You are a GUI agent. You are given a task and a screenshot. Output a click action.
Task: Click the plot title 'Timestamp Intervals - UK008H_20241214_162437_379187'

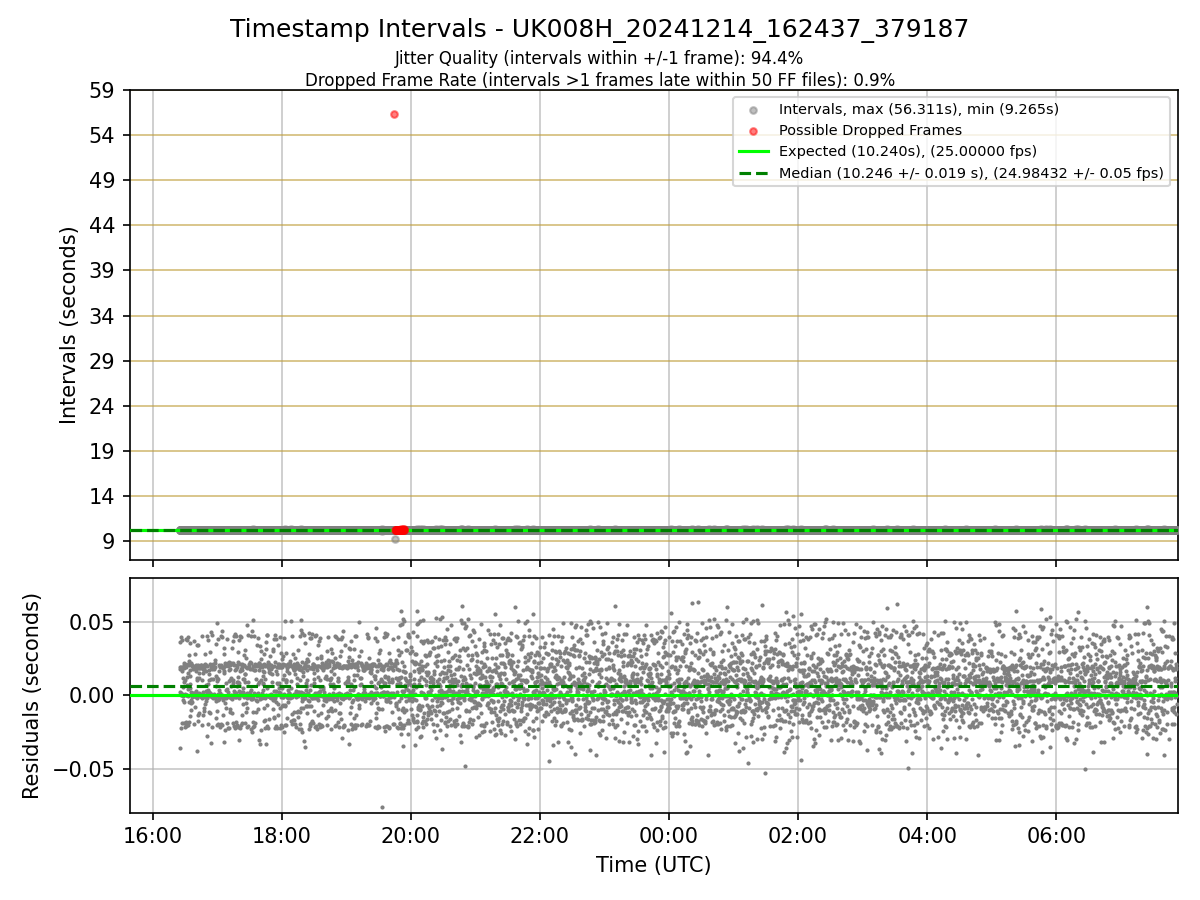pos(599,29)
